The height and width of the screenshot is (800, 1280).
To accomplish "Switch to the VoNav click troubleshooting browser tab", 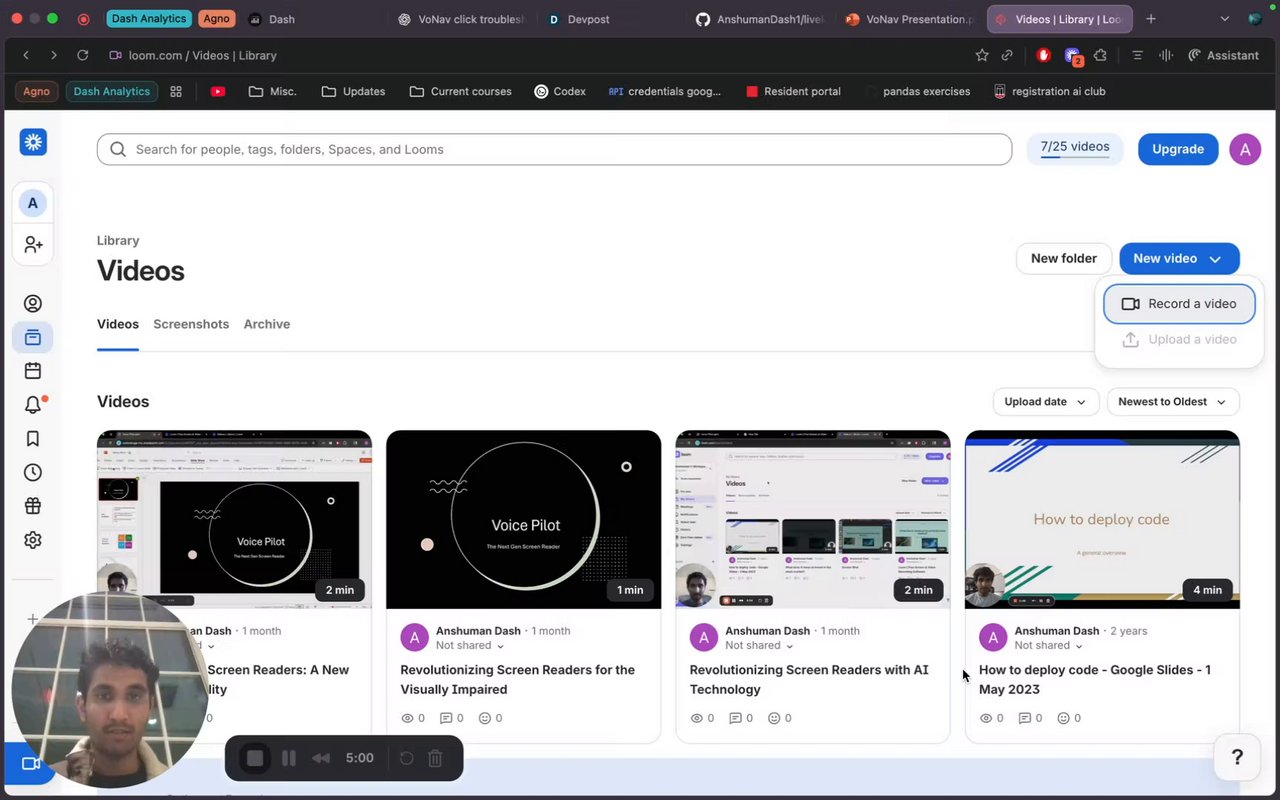I will pyautogui.click(x=462, y=19).
